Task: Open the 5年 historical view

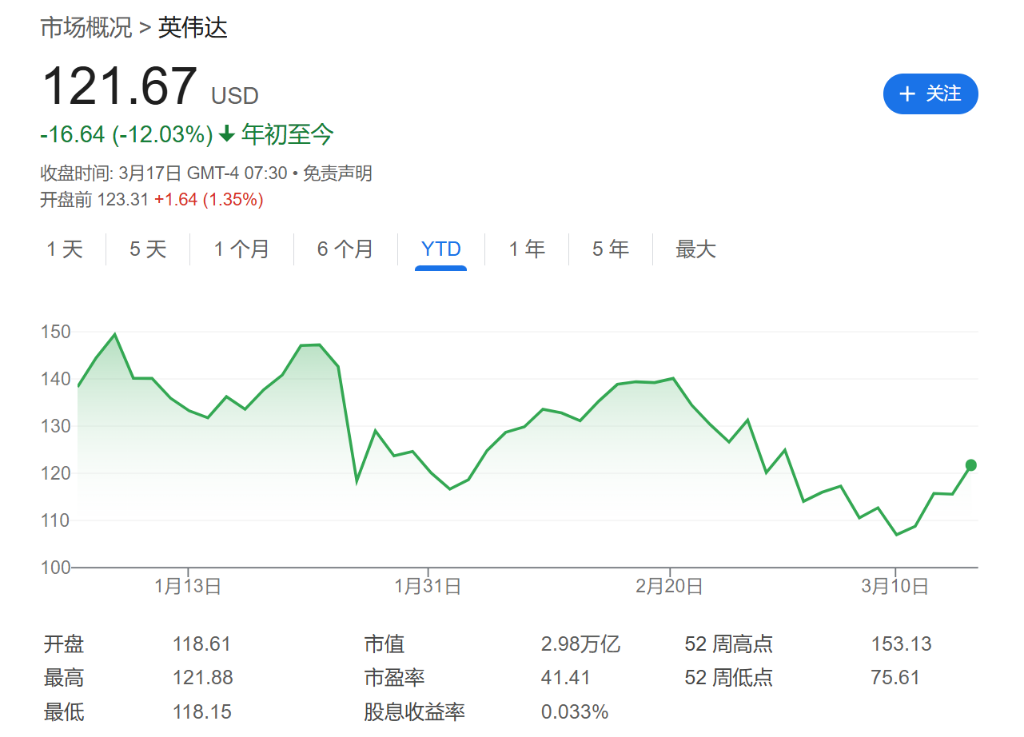Action: 609,249
